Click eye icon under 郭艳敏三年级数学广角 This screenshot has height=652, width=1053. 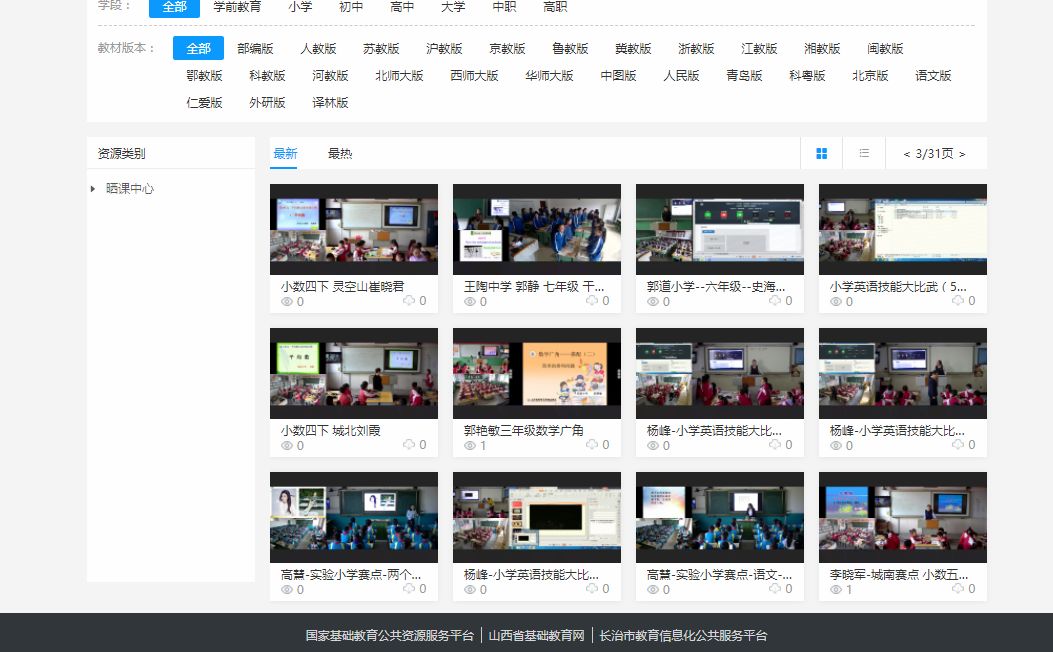coord(470,446)
